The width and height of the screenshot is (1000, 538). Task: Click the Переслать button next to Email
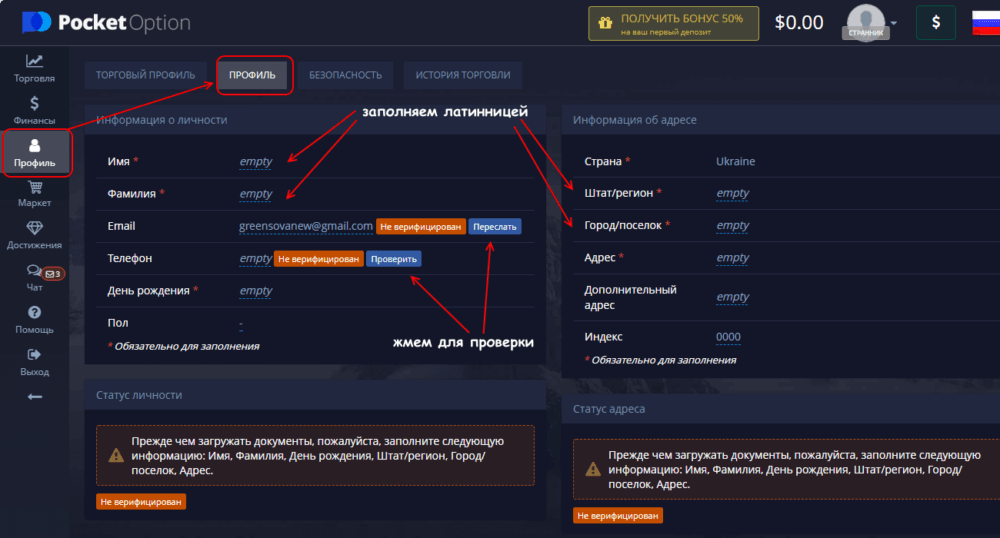(x=495, y=227)
